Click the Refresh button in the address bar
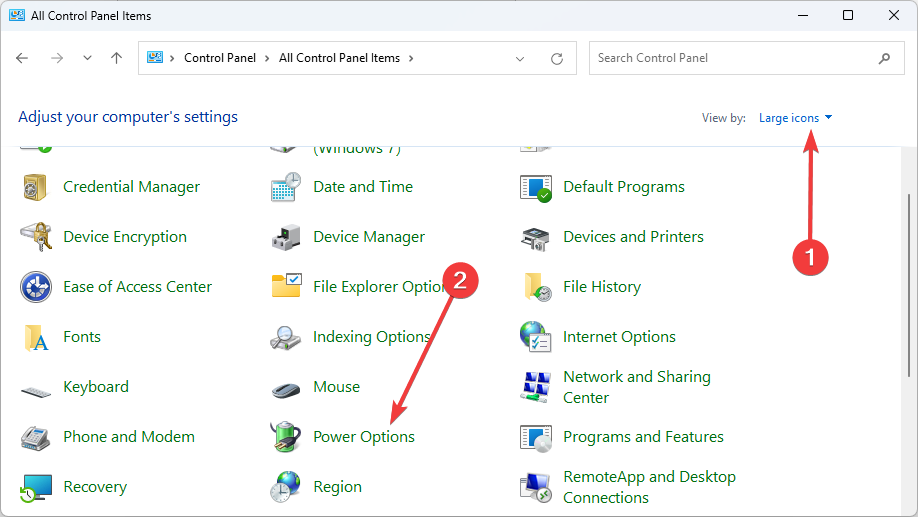The width and height of the screenshot is (918, 517). click(557, 59)
